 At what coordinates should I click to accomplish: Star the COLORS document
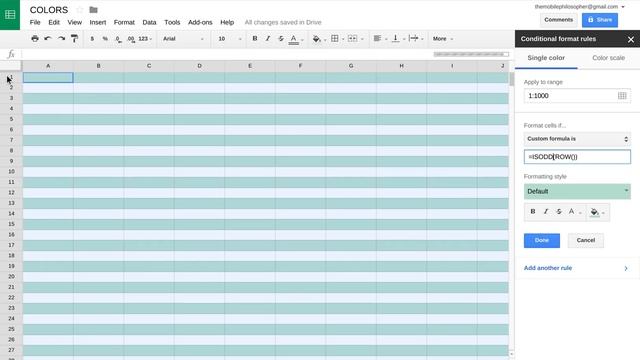[80, 10]
